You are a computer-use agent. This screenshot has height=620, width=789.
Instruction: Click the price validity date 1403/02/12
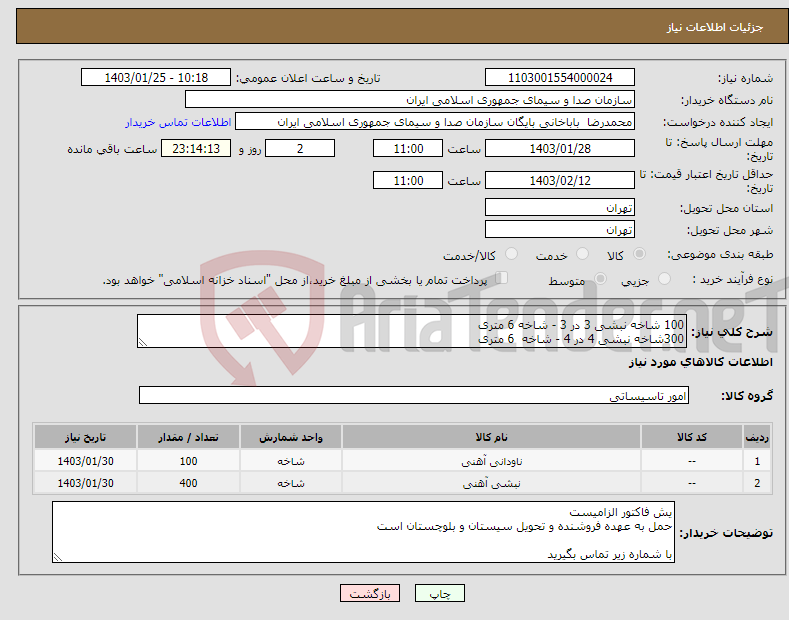point(560,180)
